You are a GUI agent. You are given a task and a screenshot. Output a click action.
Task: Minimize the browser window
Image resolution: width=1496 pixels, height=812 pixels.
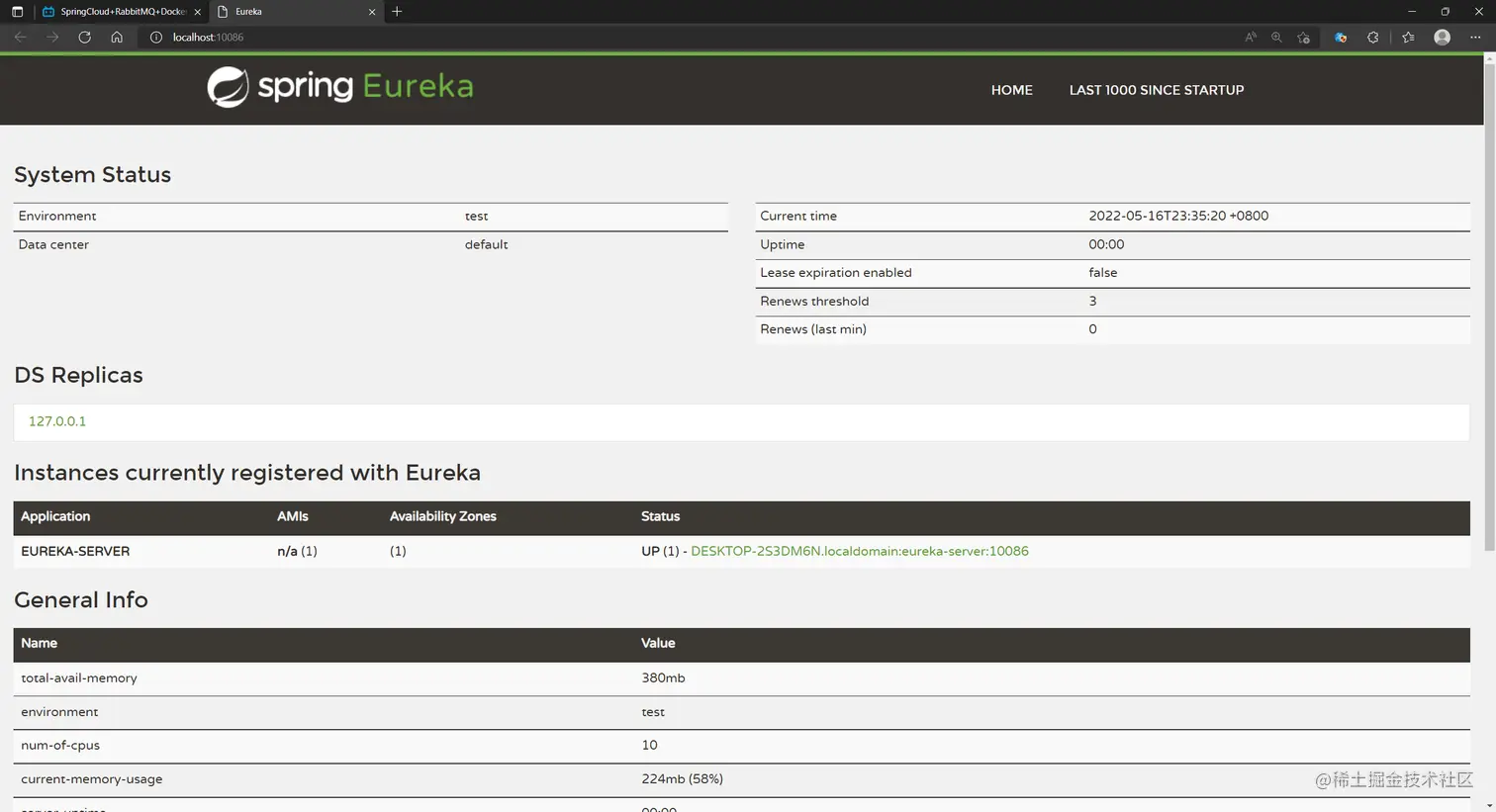(x=1412, y=12)
